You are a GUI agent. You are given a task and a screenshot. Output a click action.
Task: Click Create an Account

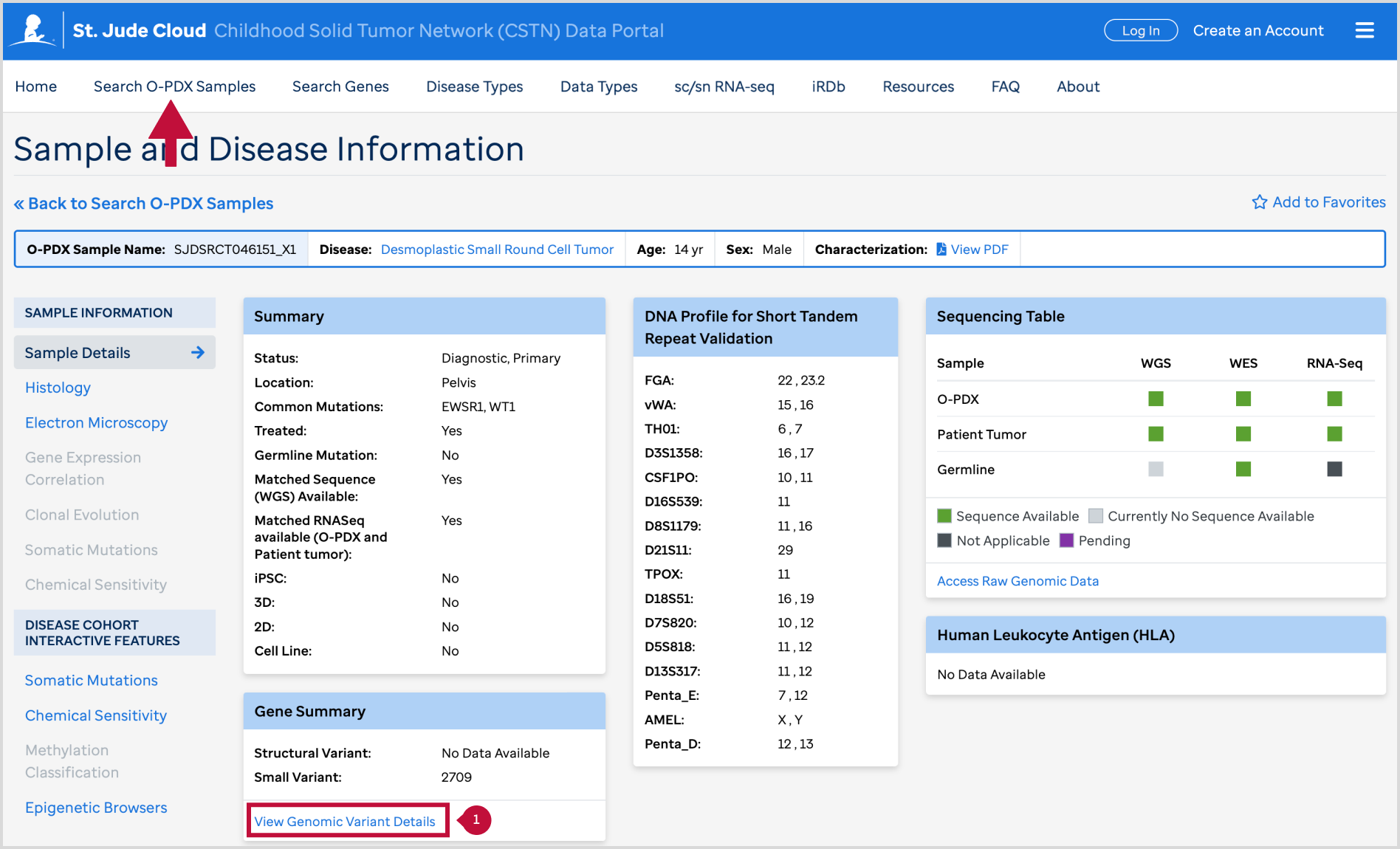(x=1258, y=30)
